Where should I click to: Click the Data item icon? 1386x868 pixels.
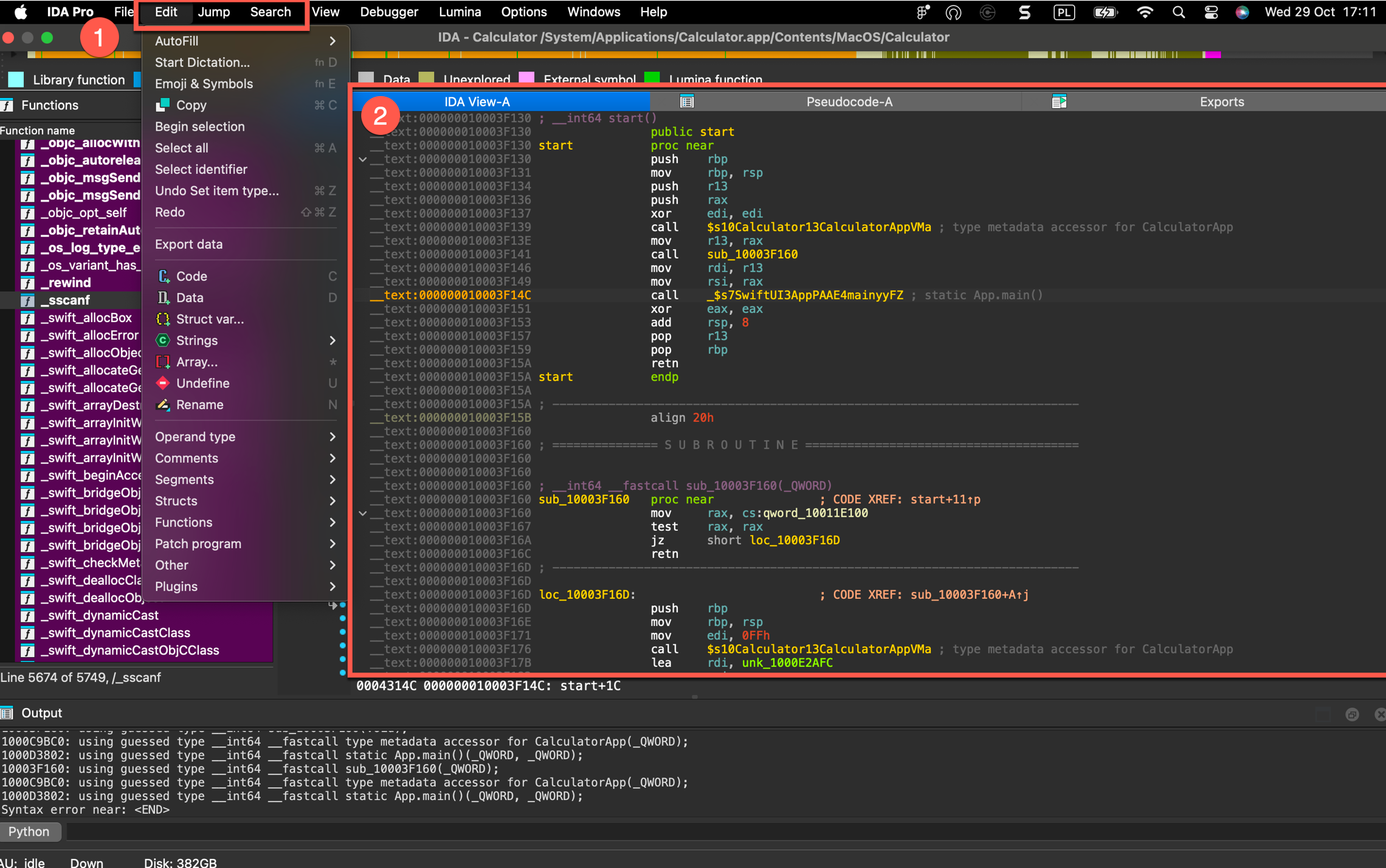point(163,297)
